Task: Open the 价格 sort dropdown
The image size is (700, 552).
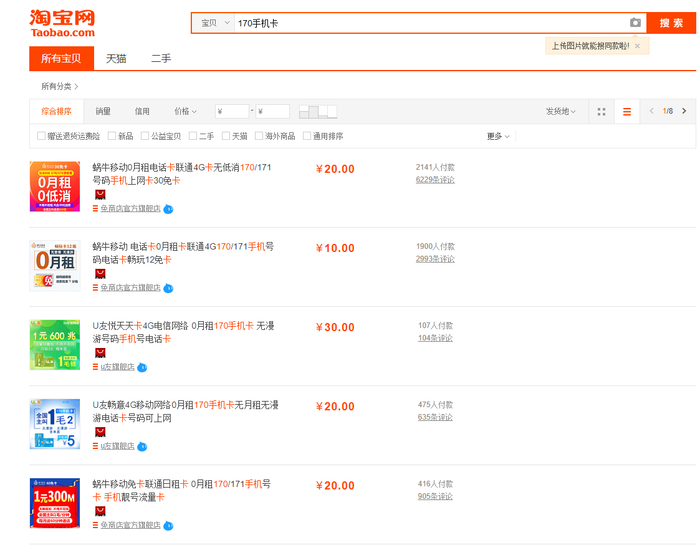Action: coord(185,111)
